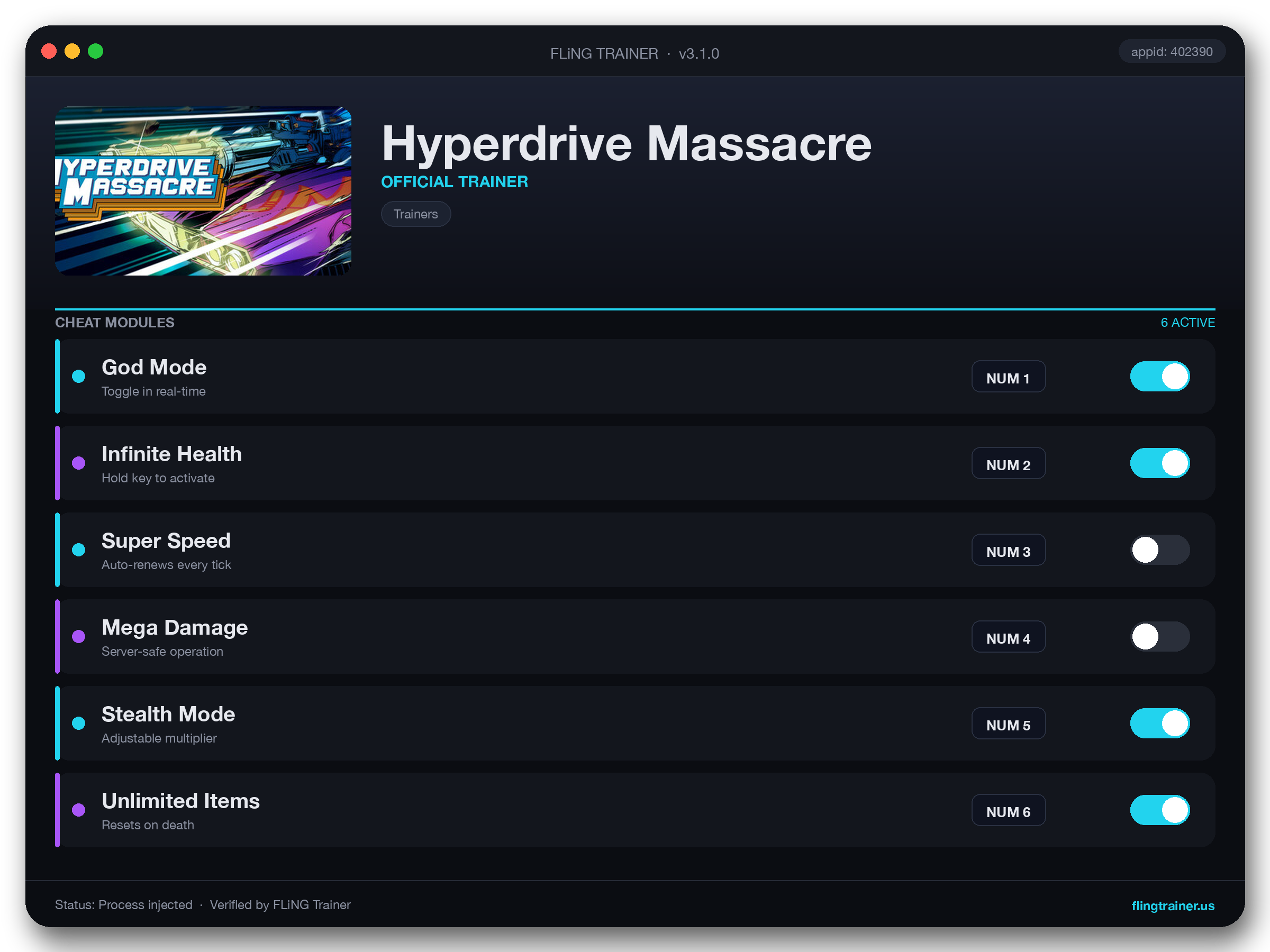Click the cyan status dot beside God Mode
This screenshot has height=952, width=1270.
pyautogui.click(x=79, y=377)
